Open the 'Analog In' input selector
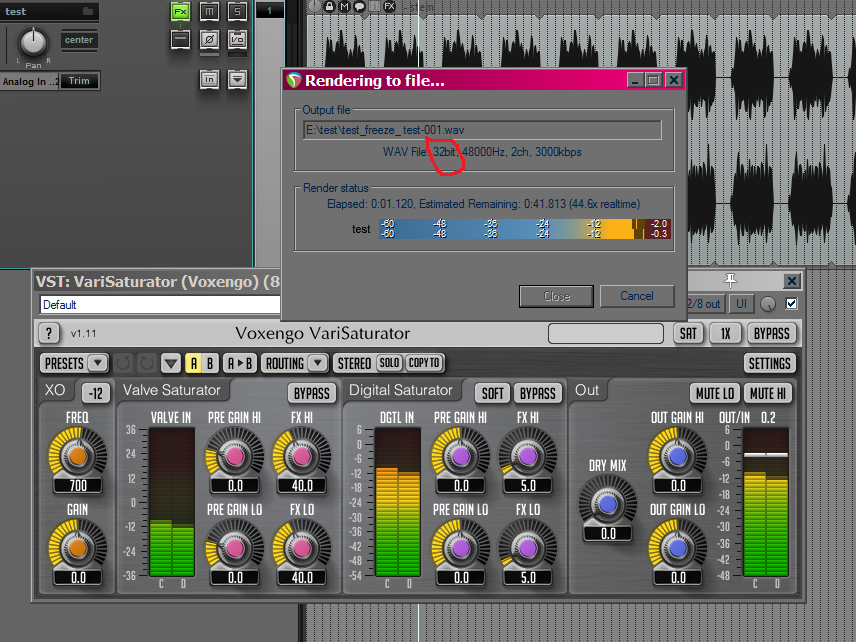 pos(29,81)
